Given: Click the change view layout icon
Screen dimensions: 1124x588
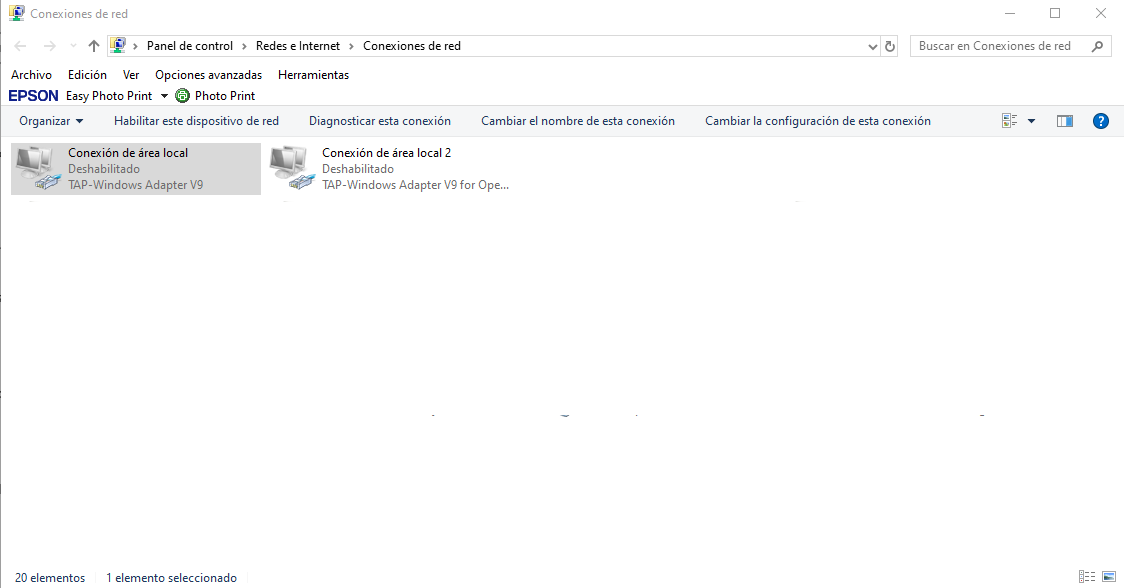Looking at the screenshot, I should 1010,121.
